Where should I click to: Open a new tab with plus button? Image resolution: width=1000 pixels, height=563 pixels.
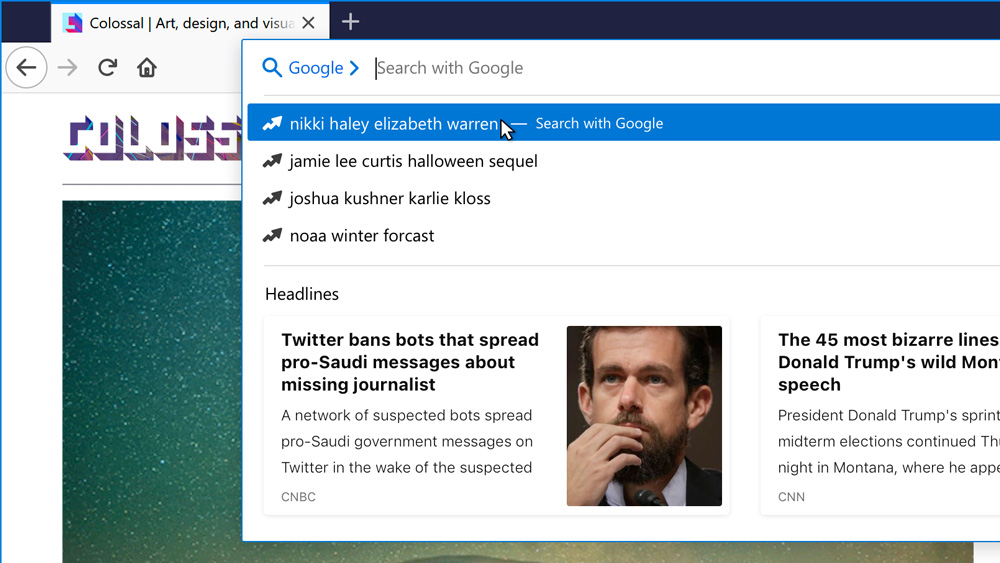click(350, 22)
